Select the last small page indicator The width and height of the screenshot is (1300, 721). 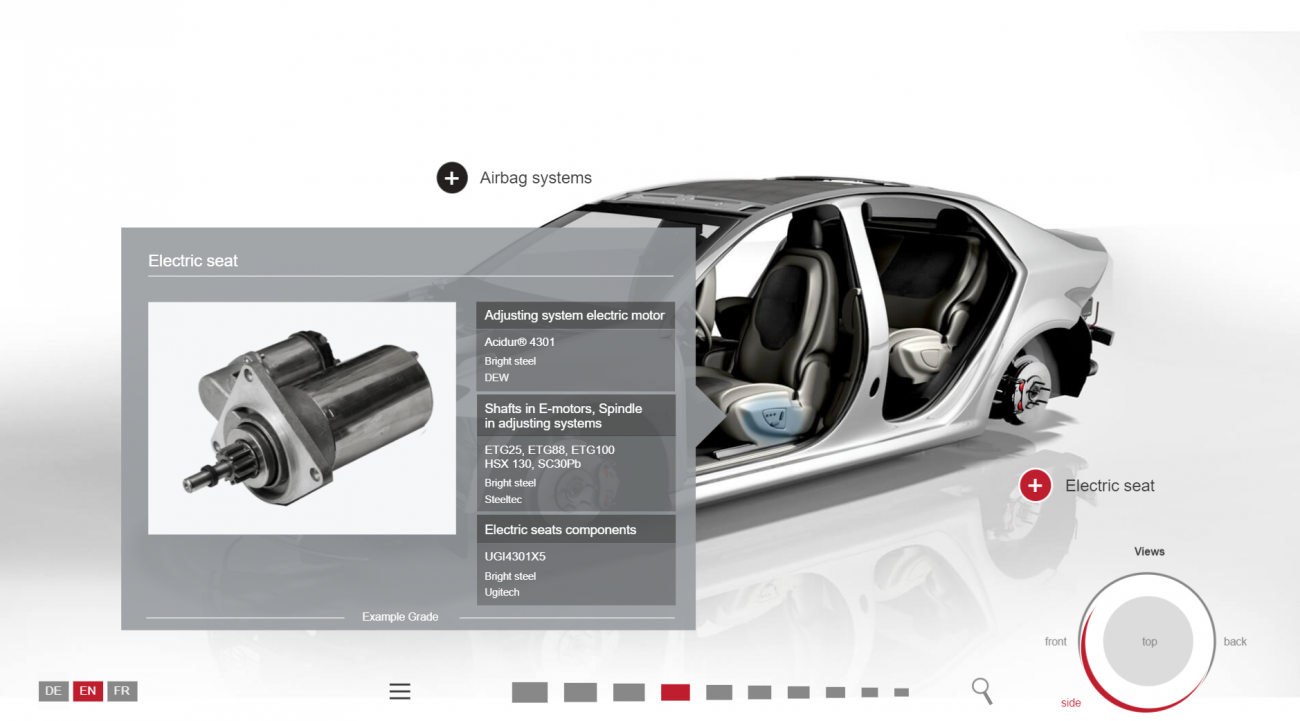[901, 692]
